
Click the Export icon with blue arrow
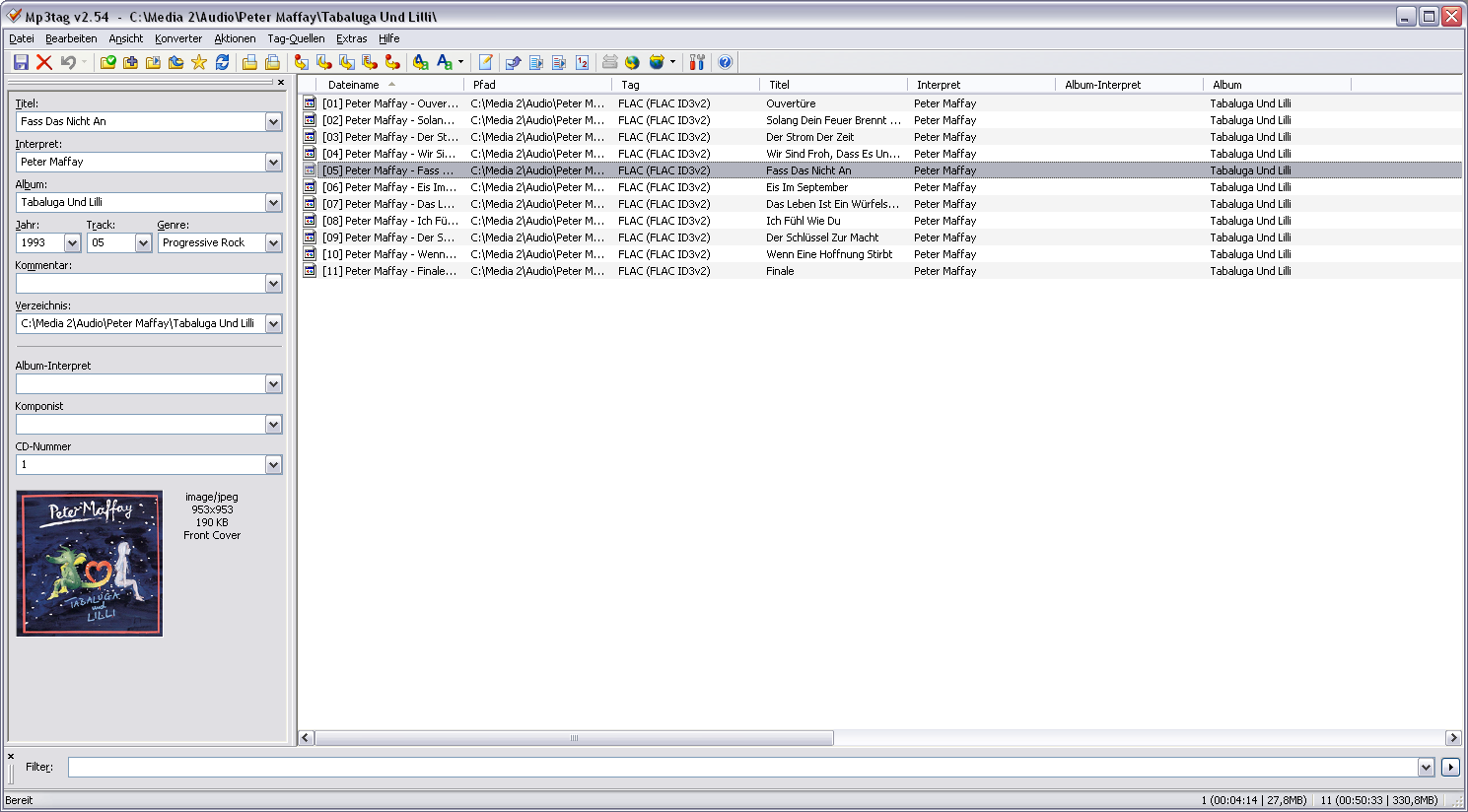coord(514,62)
